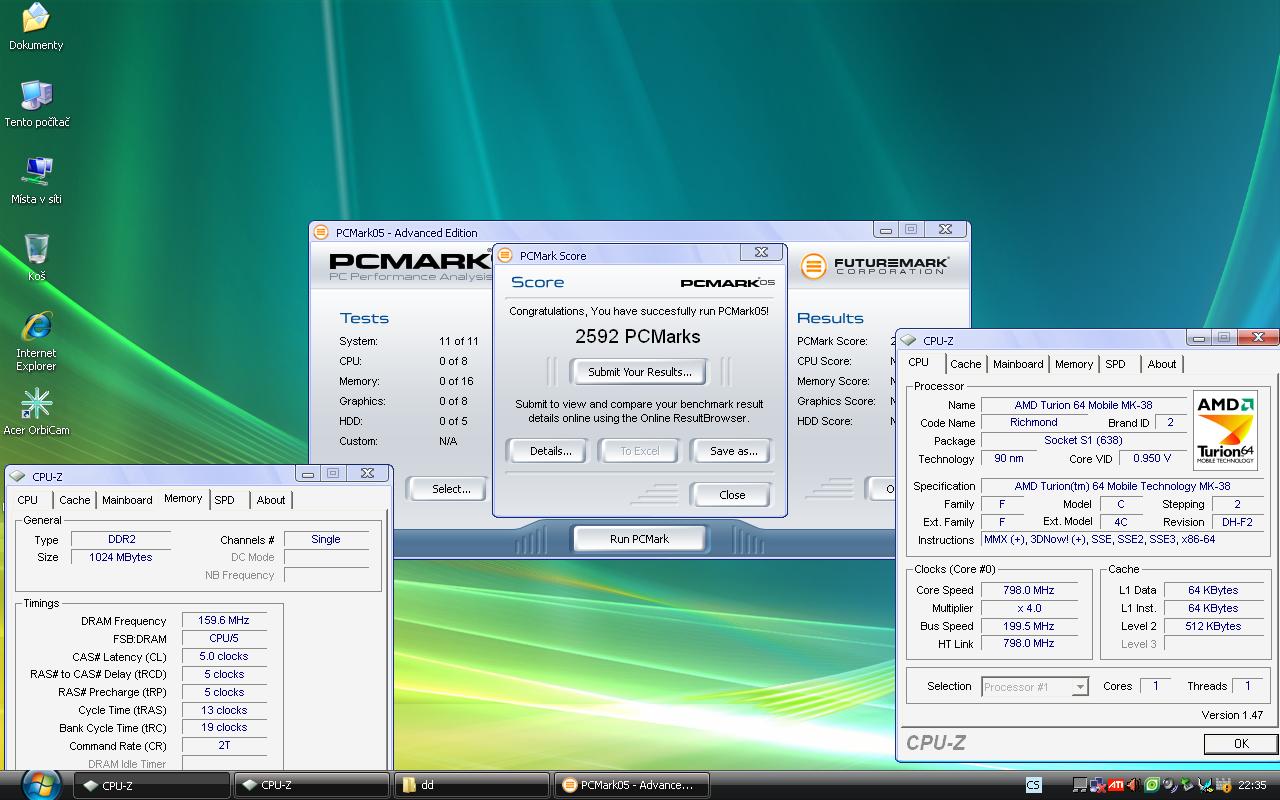Open the Memory tab in right CPU-Z window

(1073, 364)
